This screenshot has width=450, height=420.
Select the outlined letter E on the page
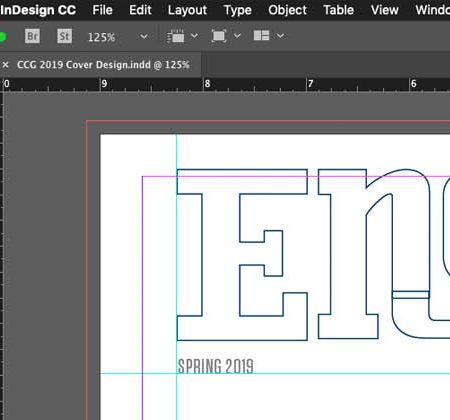242,255
